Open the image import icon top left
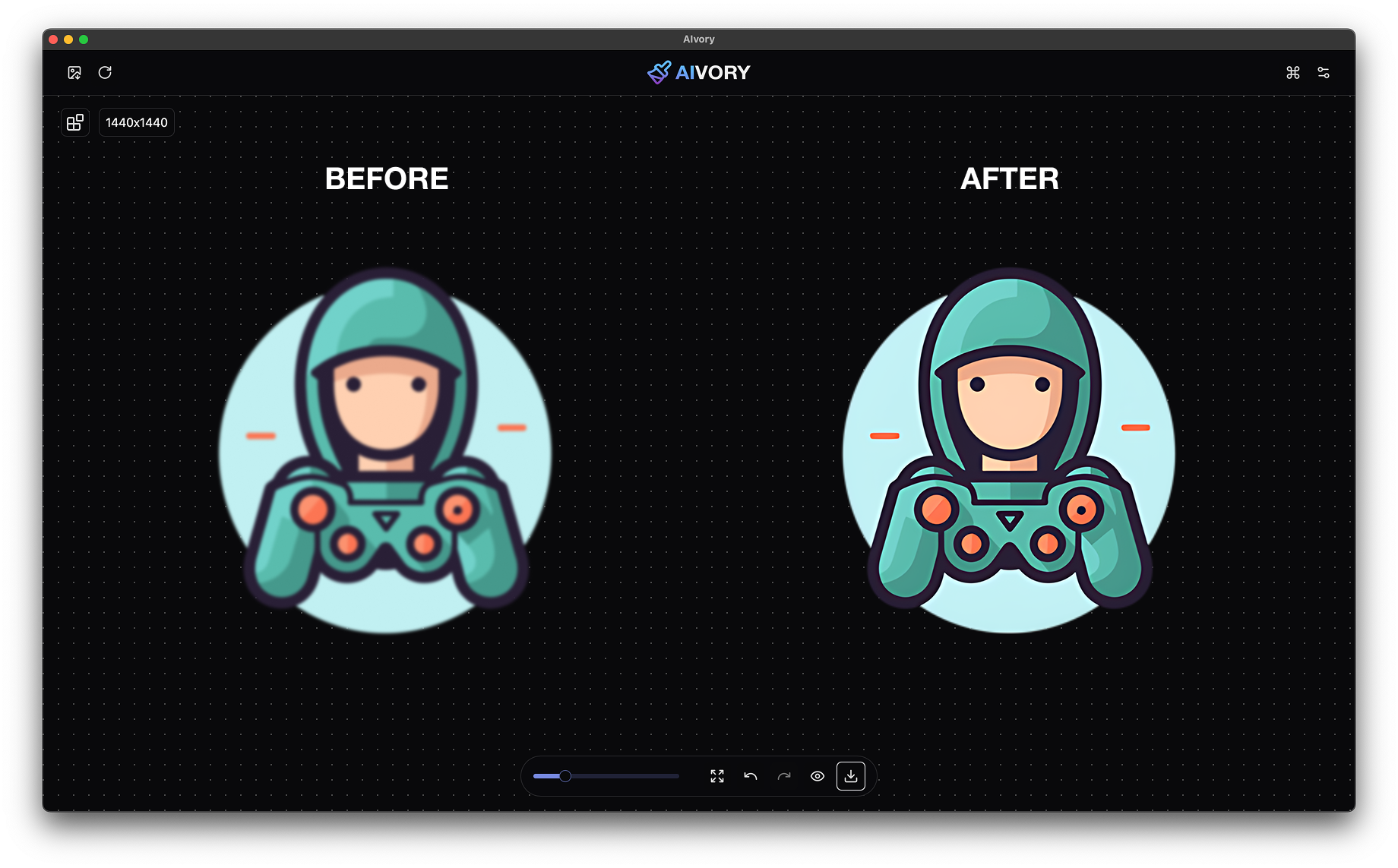The width and height of the screenshot is (1398, 868). pos(74,72)
